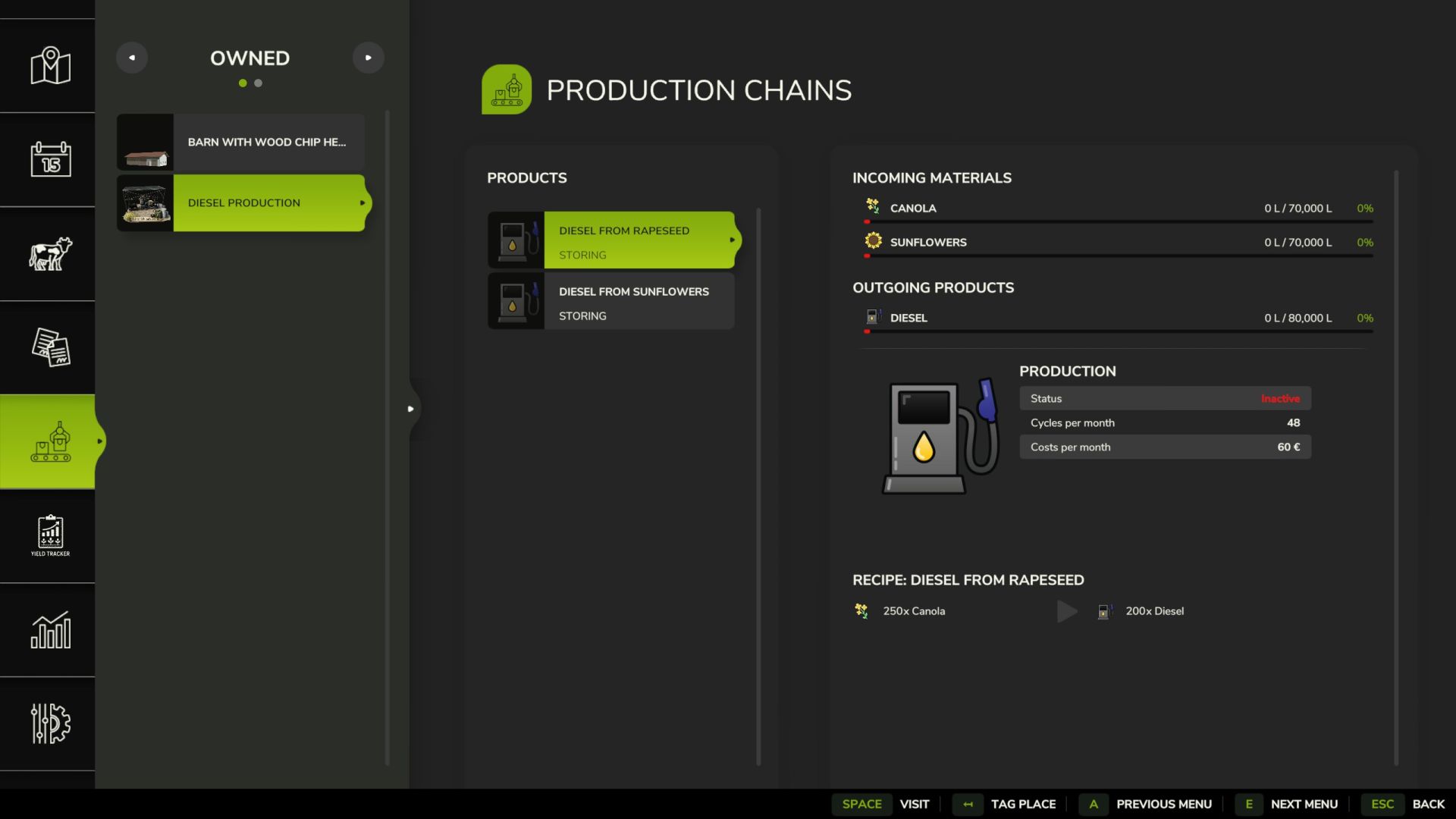Click the Previous Menu button

point(1145,804)
